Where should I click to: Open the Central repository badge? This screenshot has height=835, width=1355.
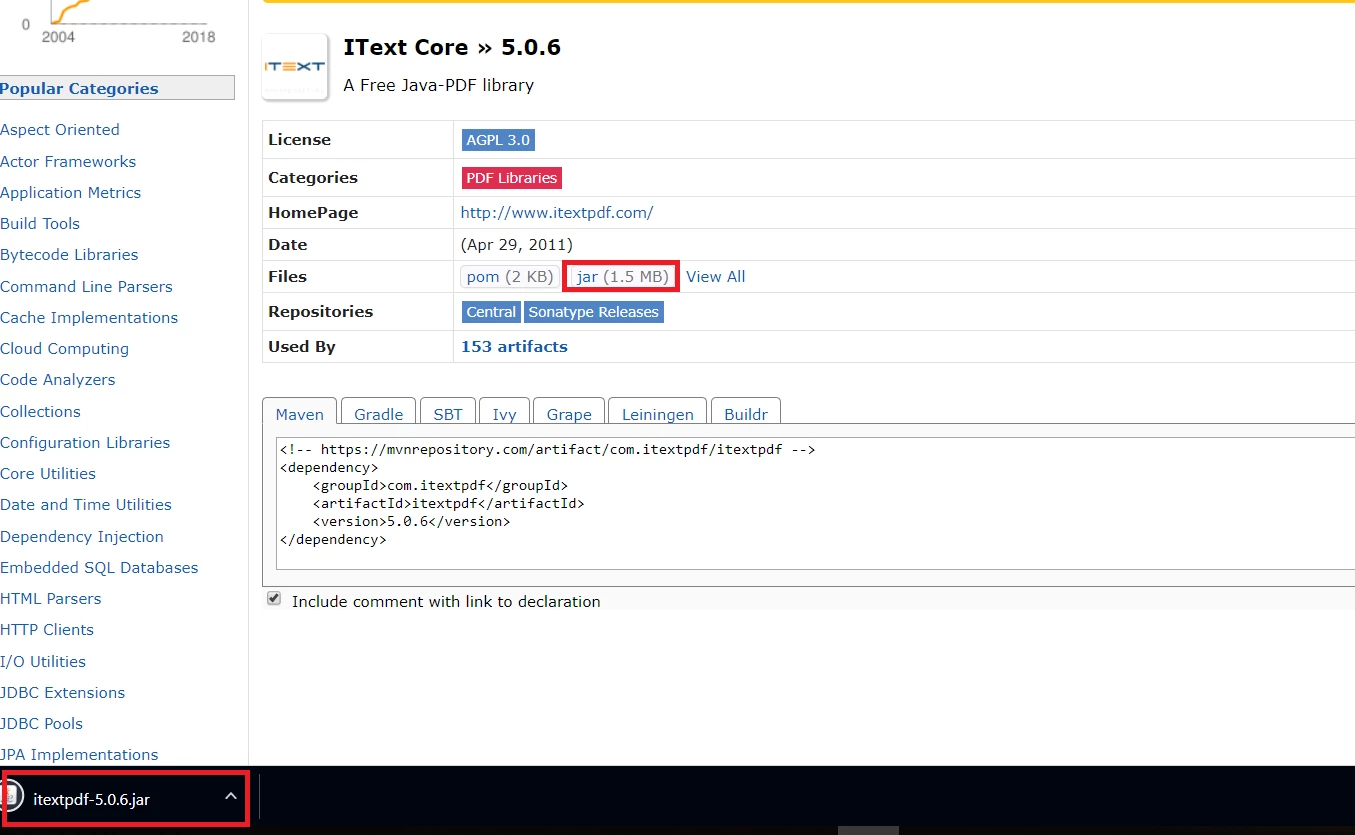[x=491, y=312]
